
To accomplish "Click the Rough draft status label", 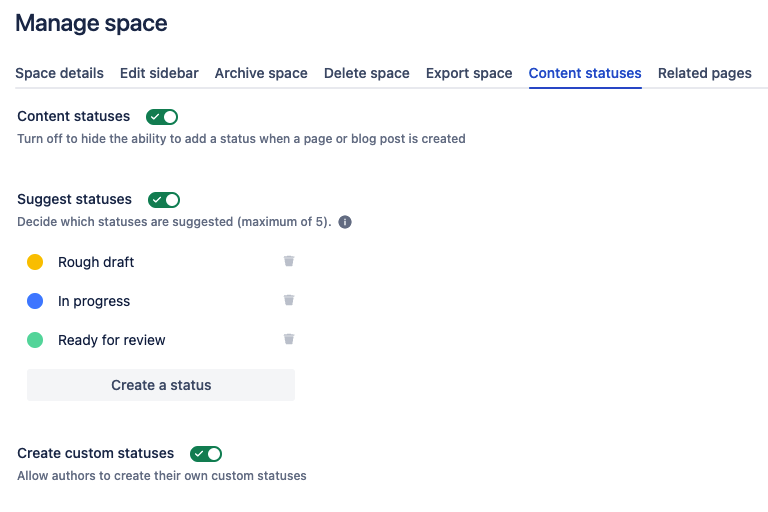I will 96,262.
